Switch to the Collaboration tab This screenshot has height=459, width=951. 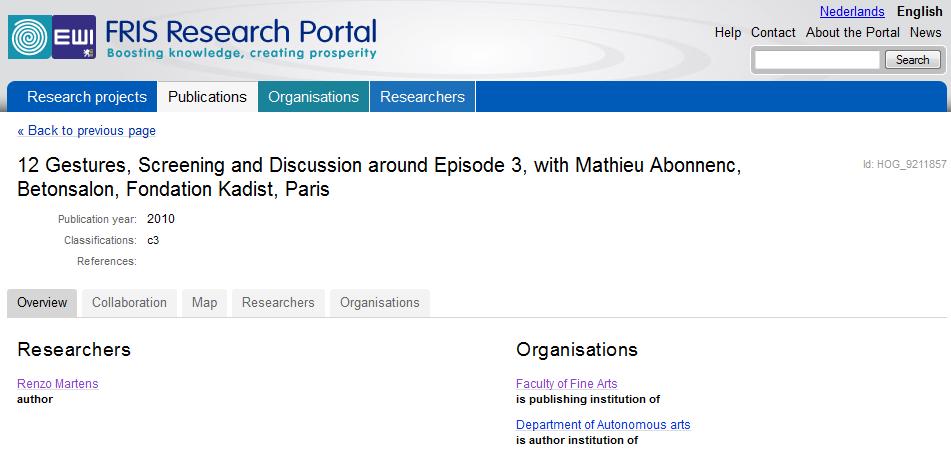pyautogui.click(x=129, y=303)
